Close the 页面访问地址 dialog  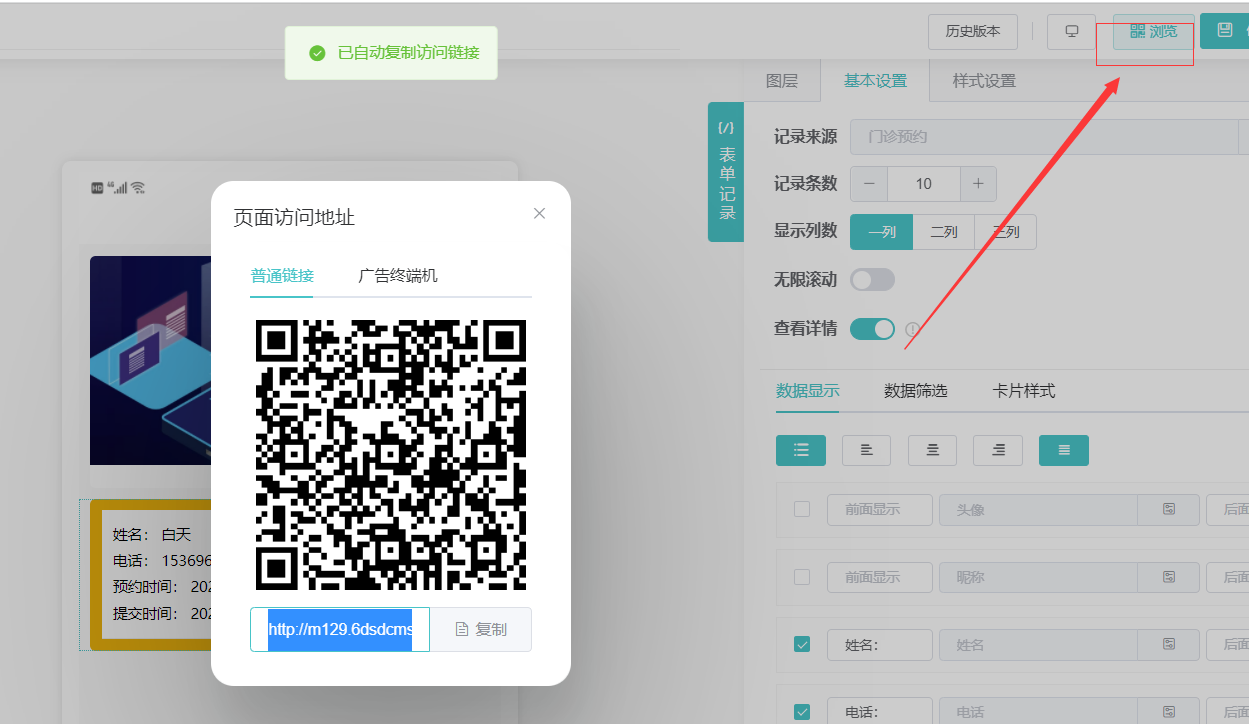pos(540,213)
